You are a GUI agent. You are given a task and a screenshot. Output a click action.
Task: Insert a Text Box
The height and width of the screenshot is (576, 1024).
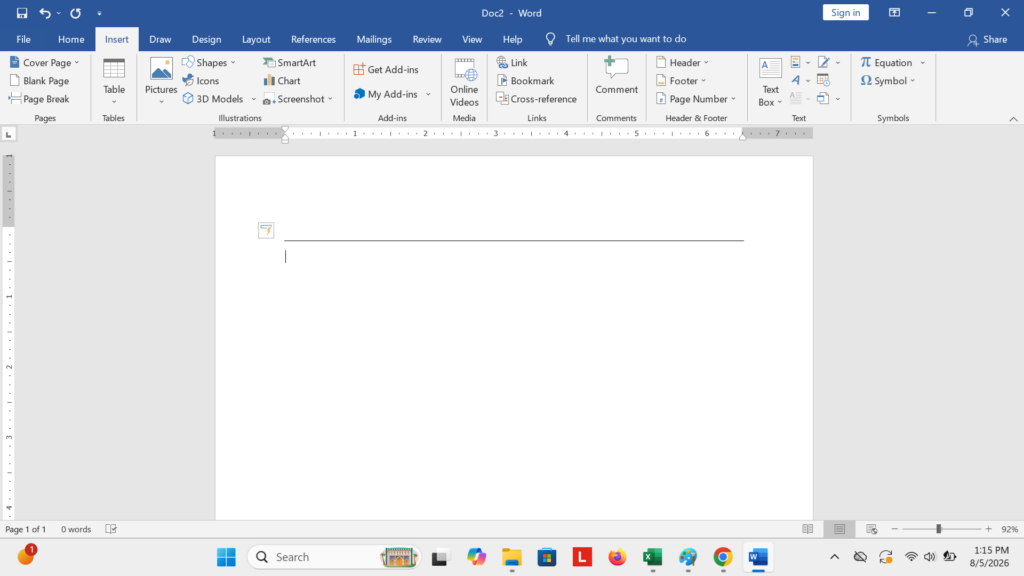coord(770,82)
